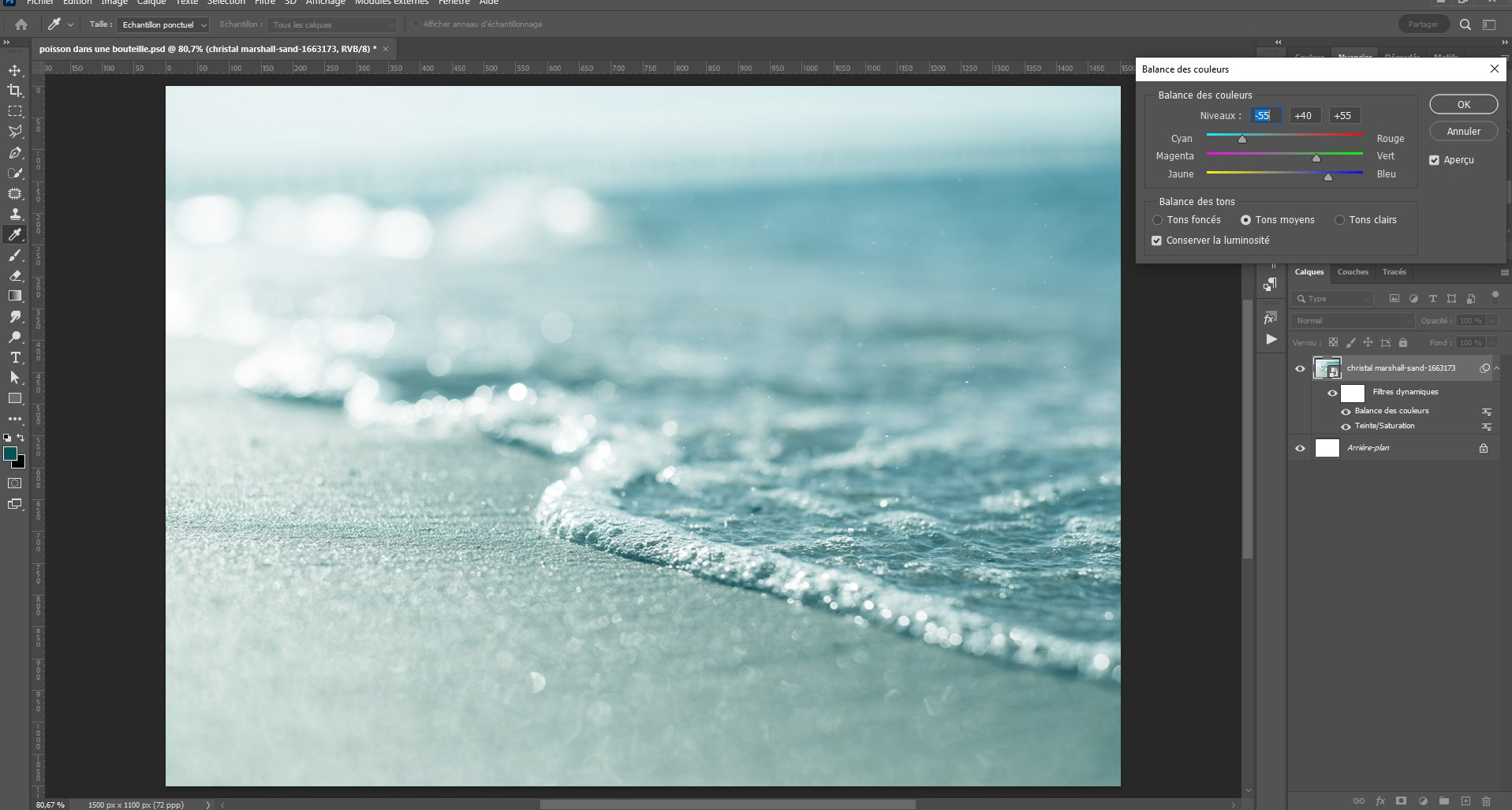1512x810 pixels.
Task: Filter layers by adjustment layer icon
Action: 1413,299
